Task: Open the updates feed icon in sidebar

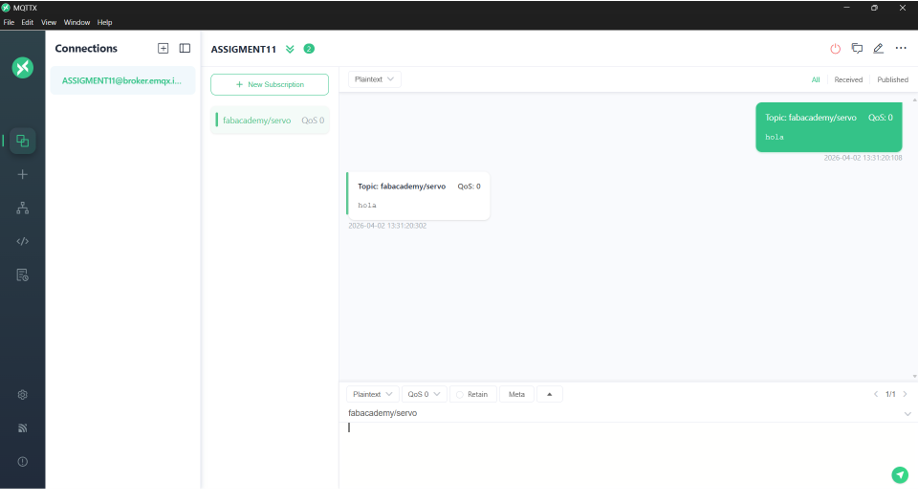Action: (x=22, y=428)
